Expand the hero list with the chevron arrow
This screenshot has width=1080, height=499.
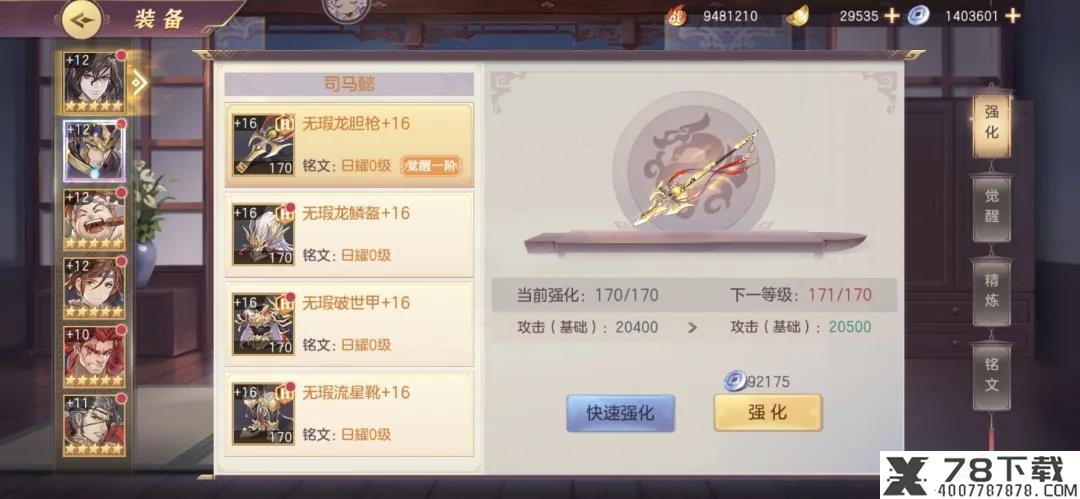pyautogui.click(x=140, y=83)
